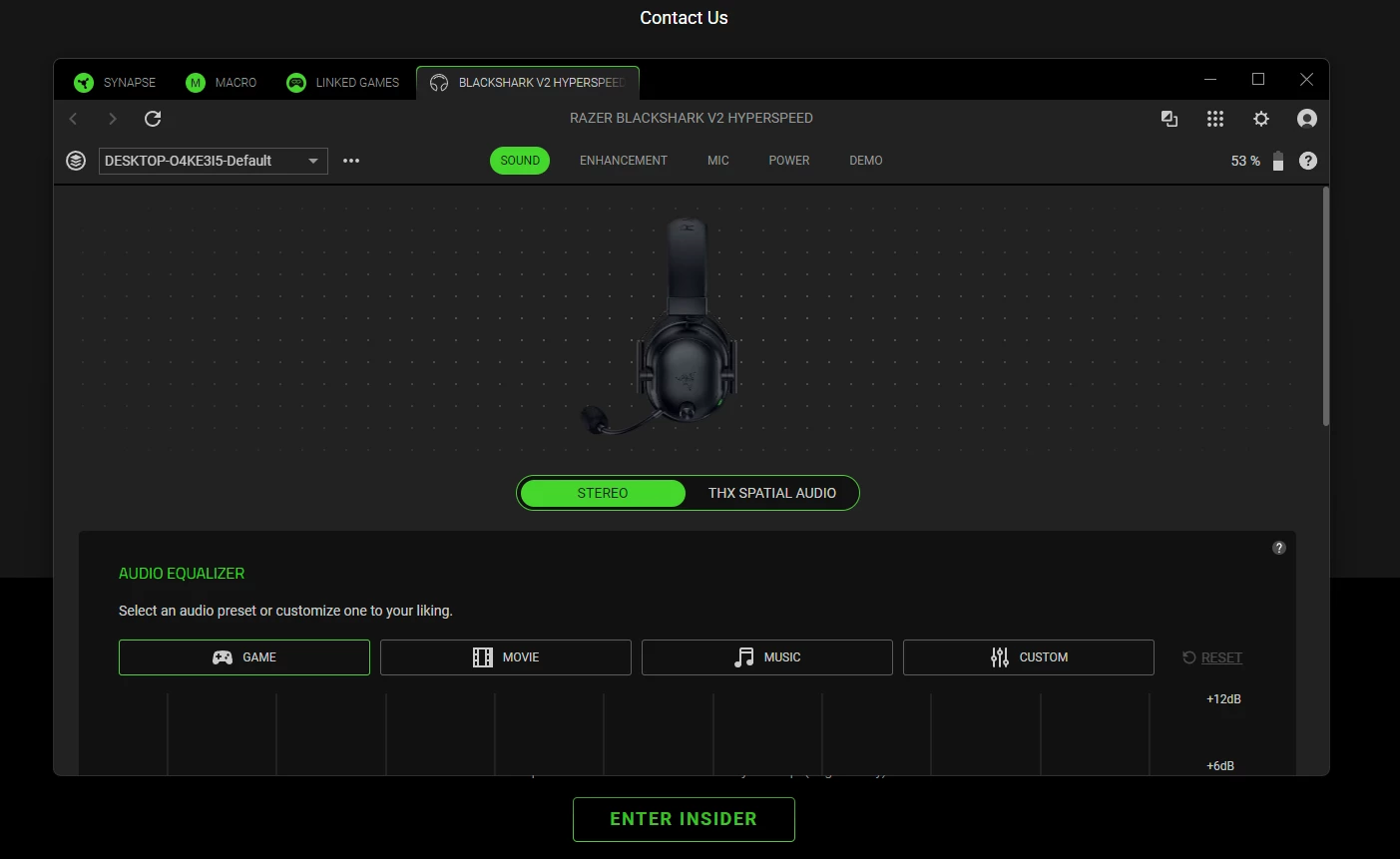
Task: Click the 53 % battery text
Action: coord(1245,161)
